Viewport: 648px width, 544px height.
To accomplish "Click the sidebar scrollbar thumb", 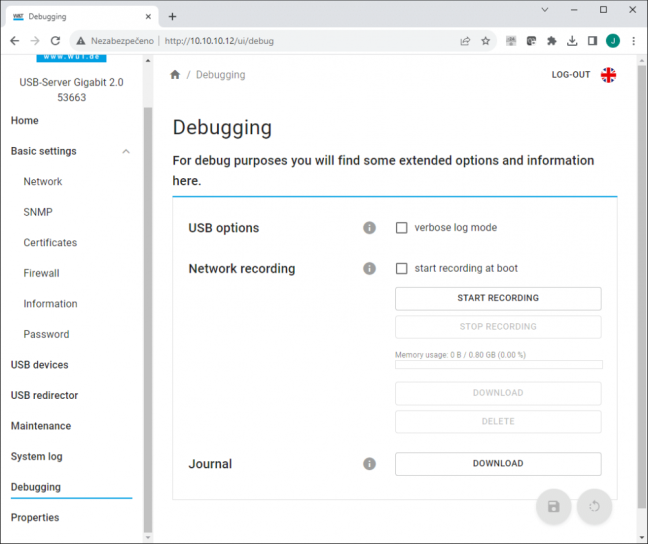I will point(148,319).
